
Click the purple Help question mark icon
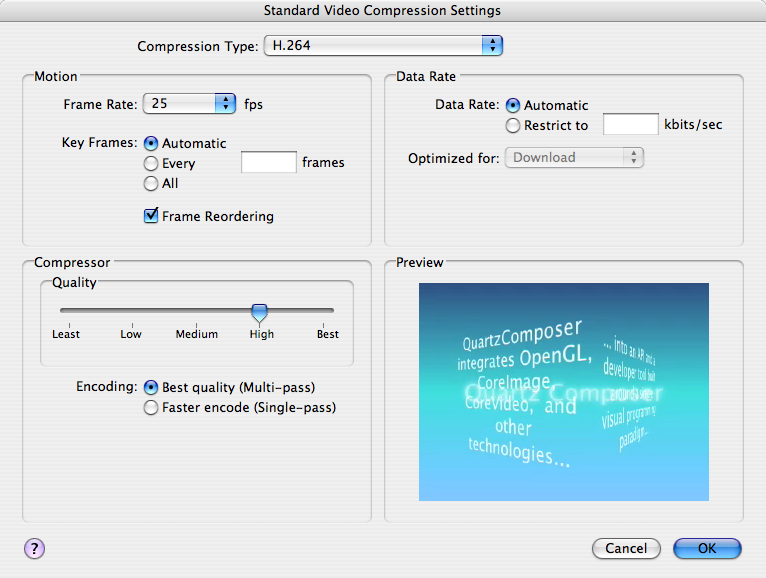[x=34, y=547]
